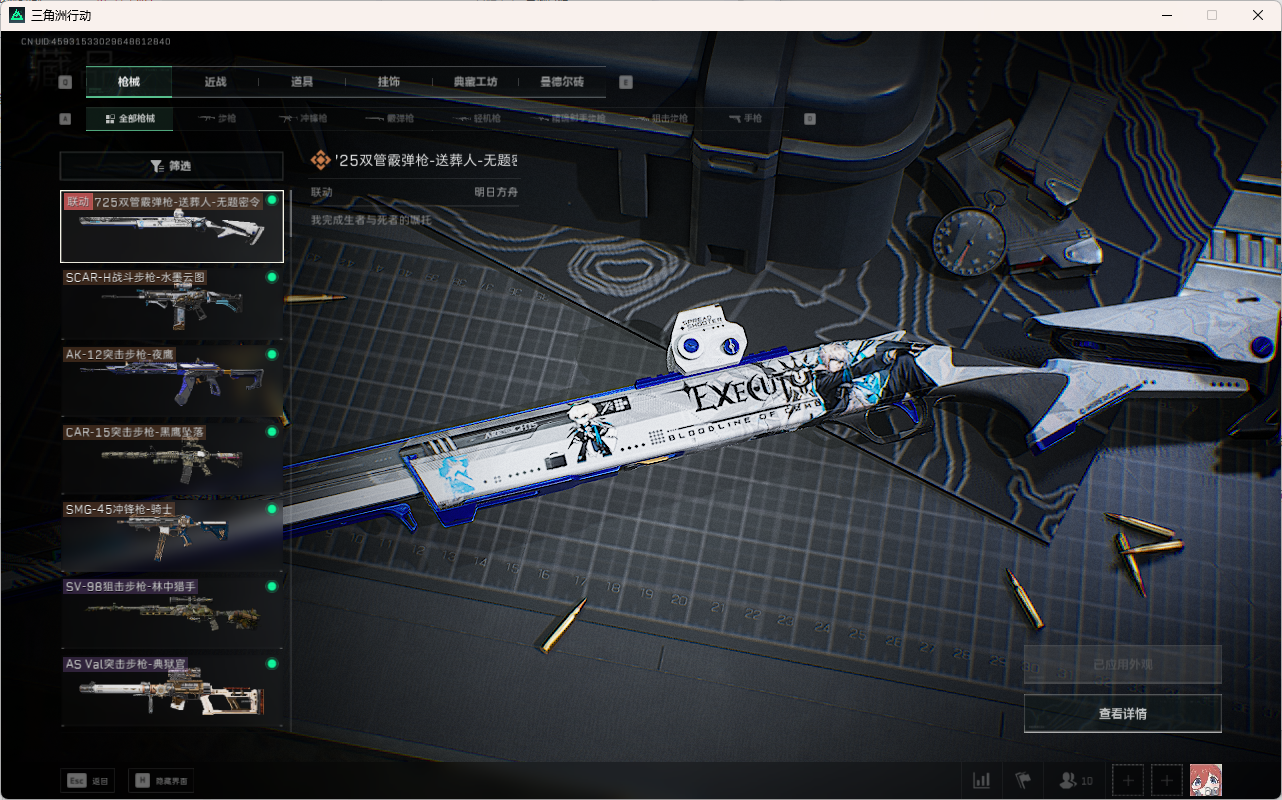Filter by 手枪 pistol category
This screenshot has width=1282, height=800.
[745, 118]
